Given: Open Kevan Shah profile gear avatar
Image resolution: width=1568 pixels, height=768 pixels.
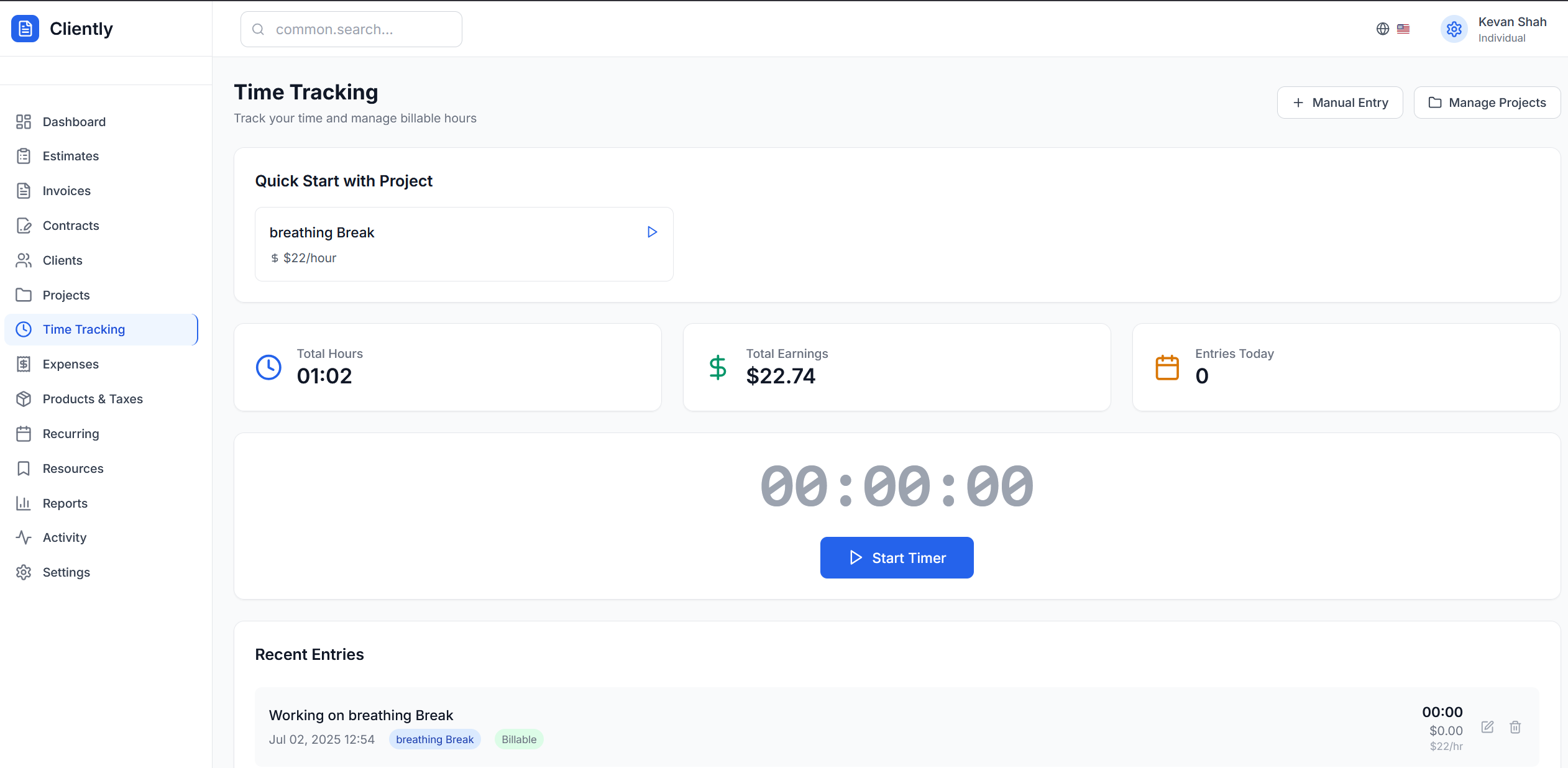Looking at the screenshot, I should coord(1454,29).
